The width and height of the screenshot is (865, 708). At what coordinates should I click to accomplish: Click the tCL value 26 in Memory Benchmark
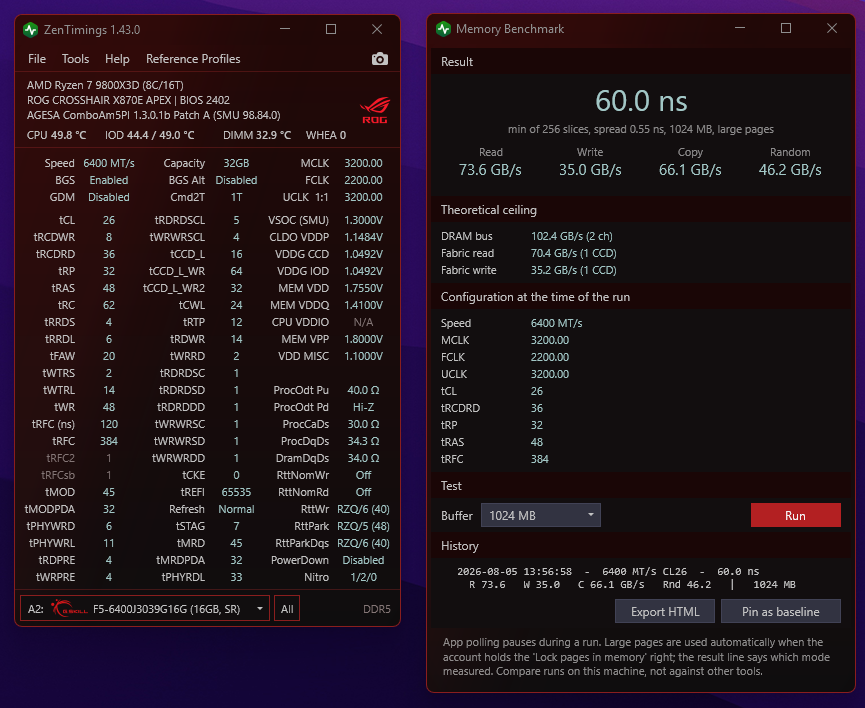(x=537, y=391)
